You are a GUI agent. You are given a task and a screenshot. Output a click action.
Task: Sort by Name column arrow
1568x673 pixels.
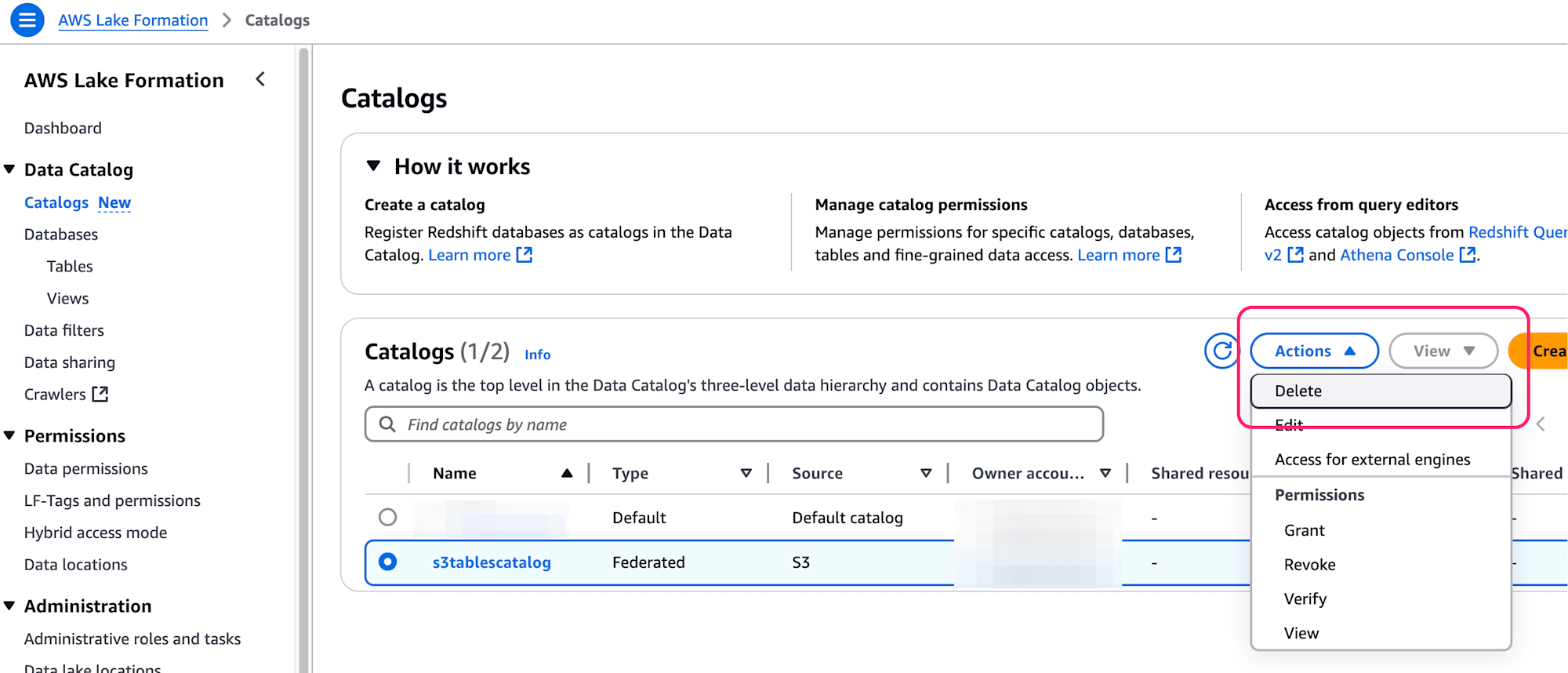point(567,473)
